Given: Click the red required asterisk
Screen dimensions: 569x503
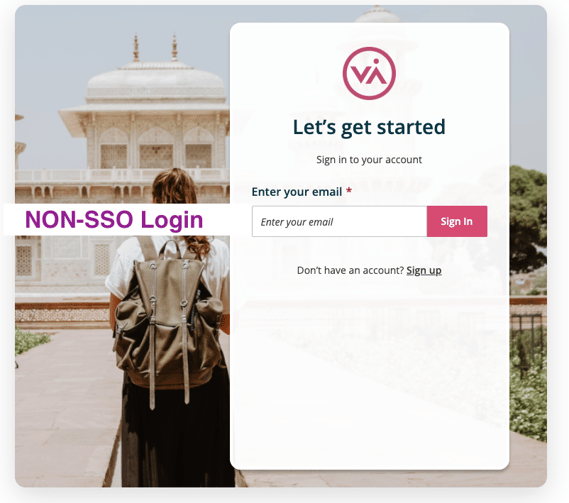Looking at the screenshot, I should click(349, 190).
